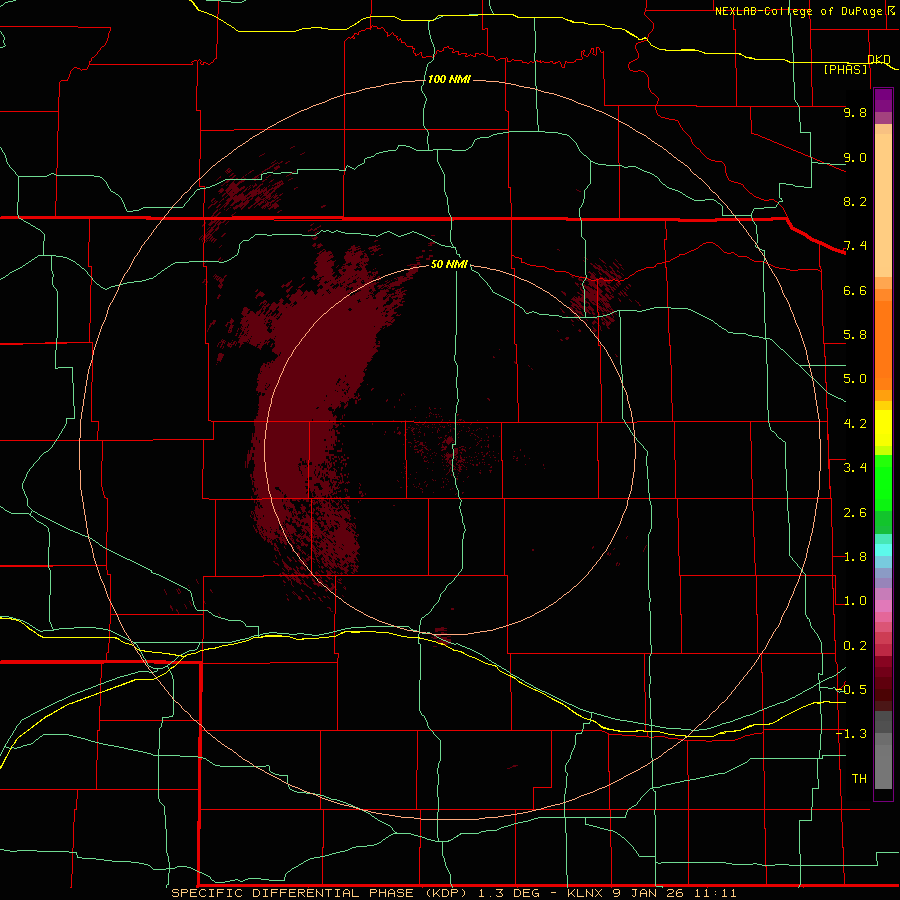
Task: Click the 1.0 scale value
Action: pos(855,601)
